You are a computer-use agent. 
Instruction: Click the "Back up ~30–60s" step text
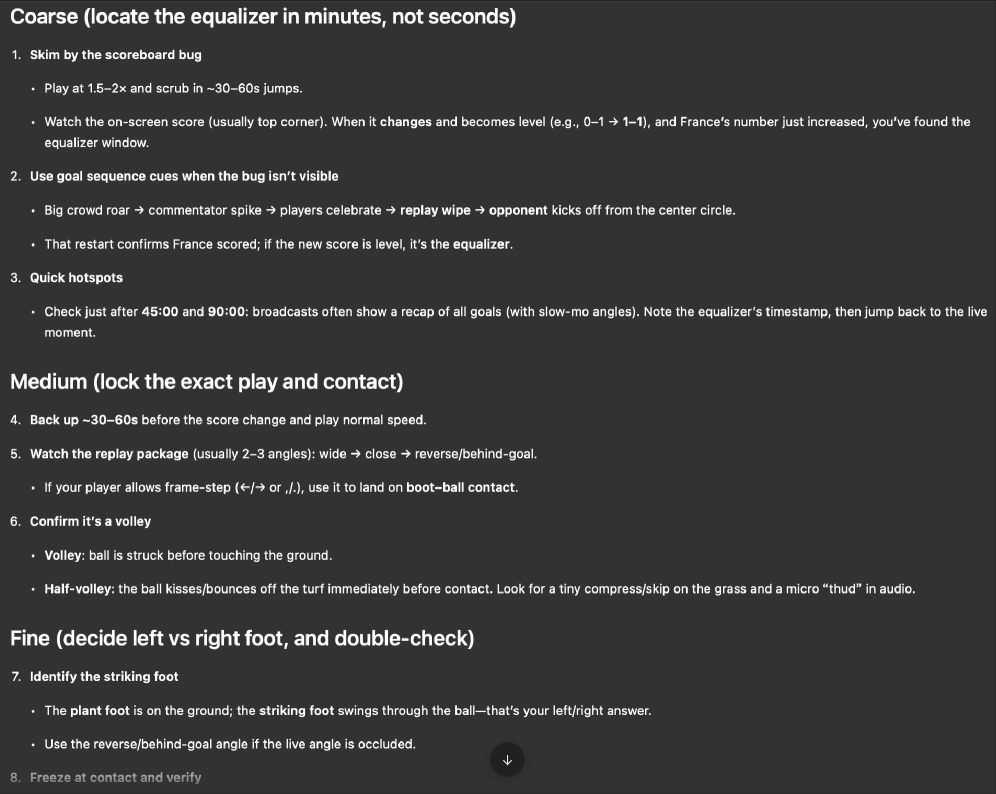click(228, 420)
